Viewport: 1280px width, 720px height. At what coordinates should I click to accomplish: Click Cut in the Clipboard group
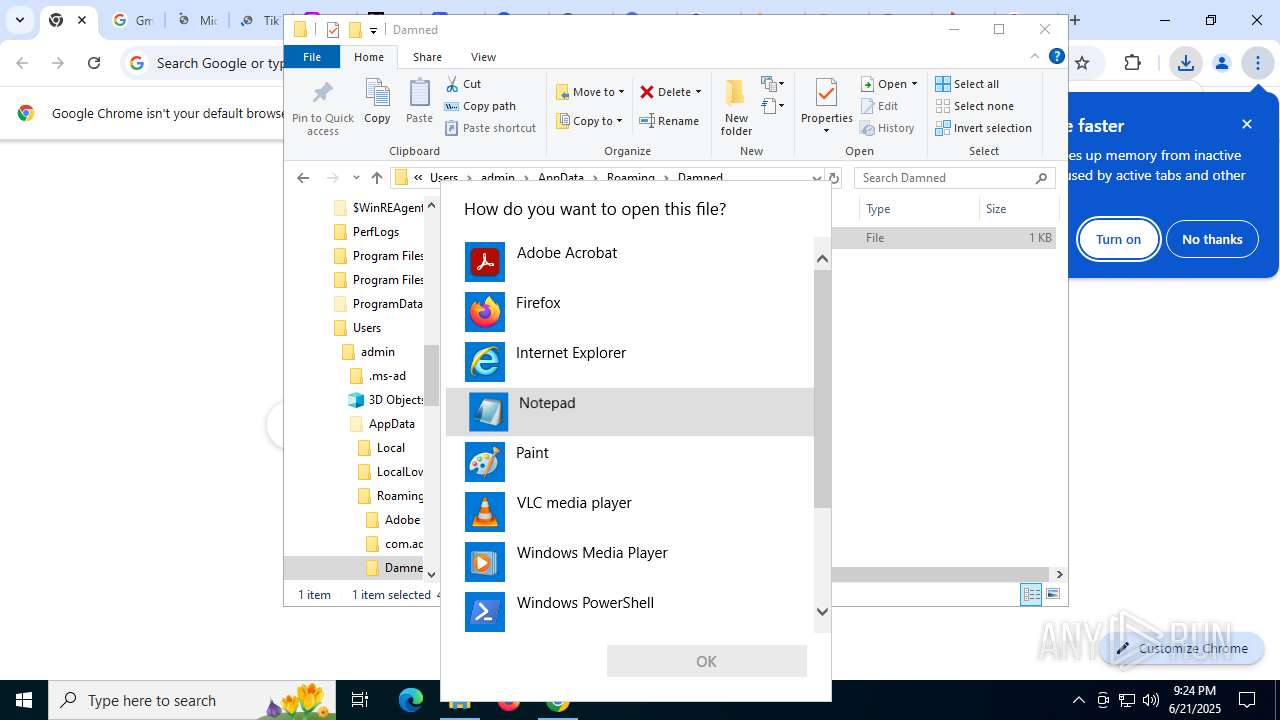[x=463, y=84]
